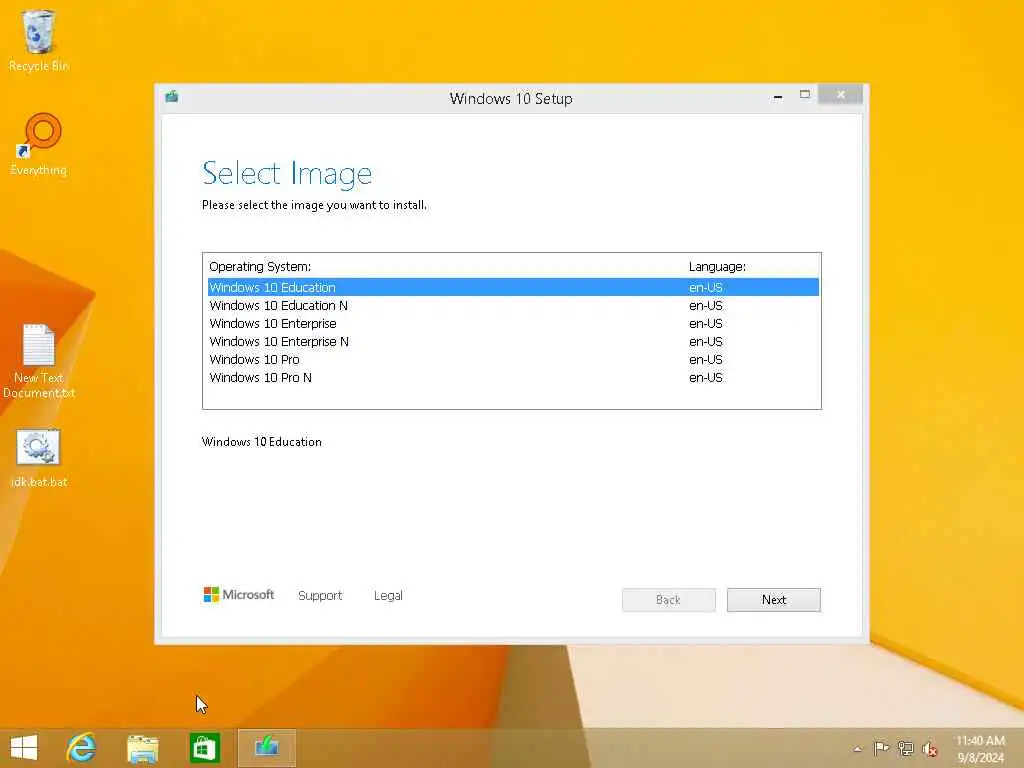
Task: Launch Internet Explorer from the taskbar
Action: 81,748
